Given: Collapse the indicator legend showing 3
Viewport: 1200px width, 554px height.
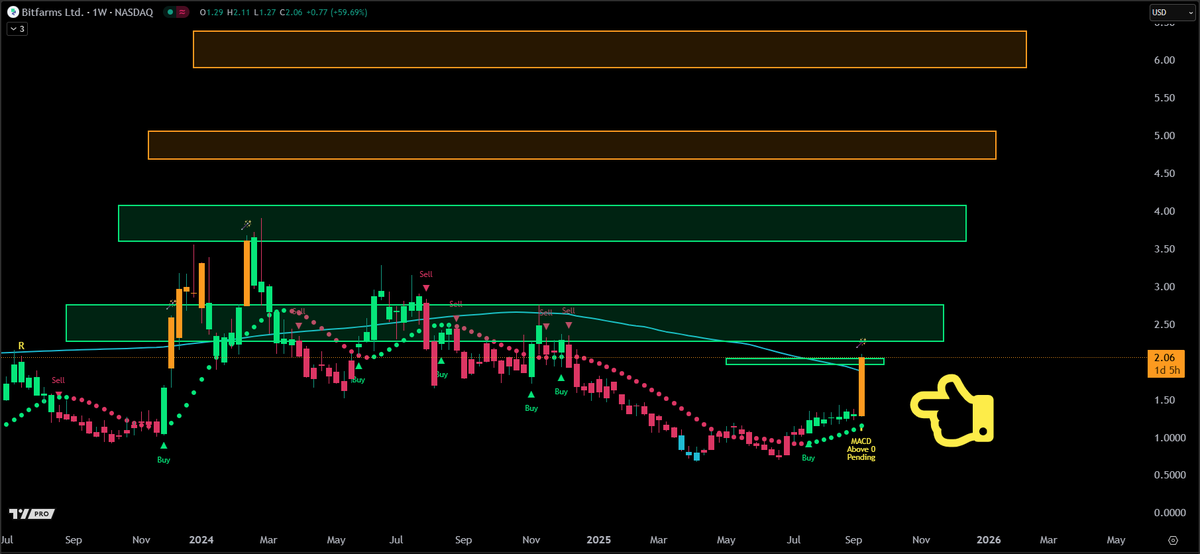Looking at the screenshot, I should [x=16, y=30].
